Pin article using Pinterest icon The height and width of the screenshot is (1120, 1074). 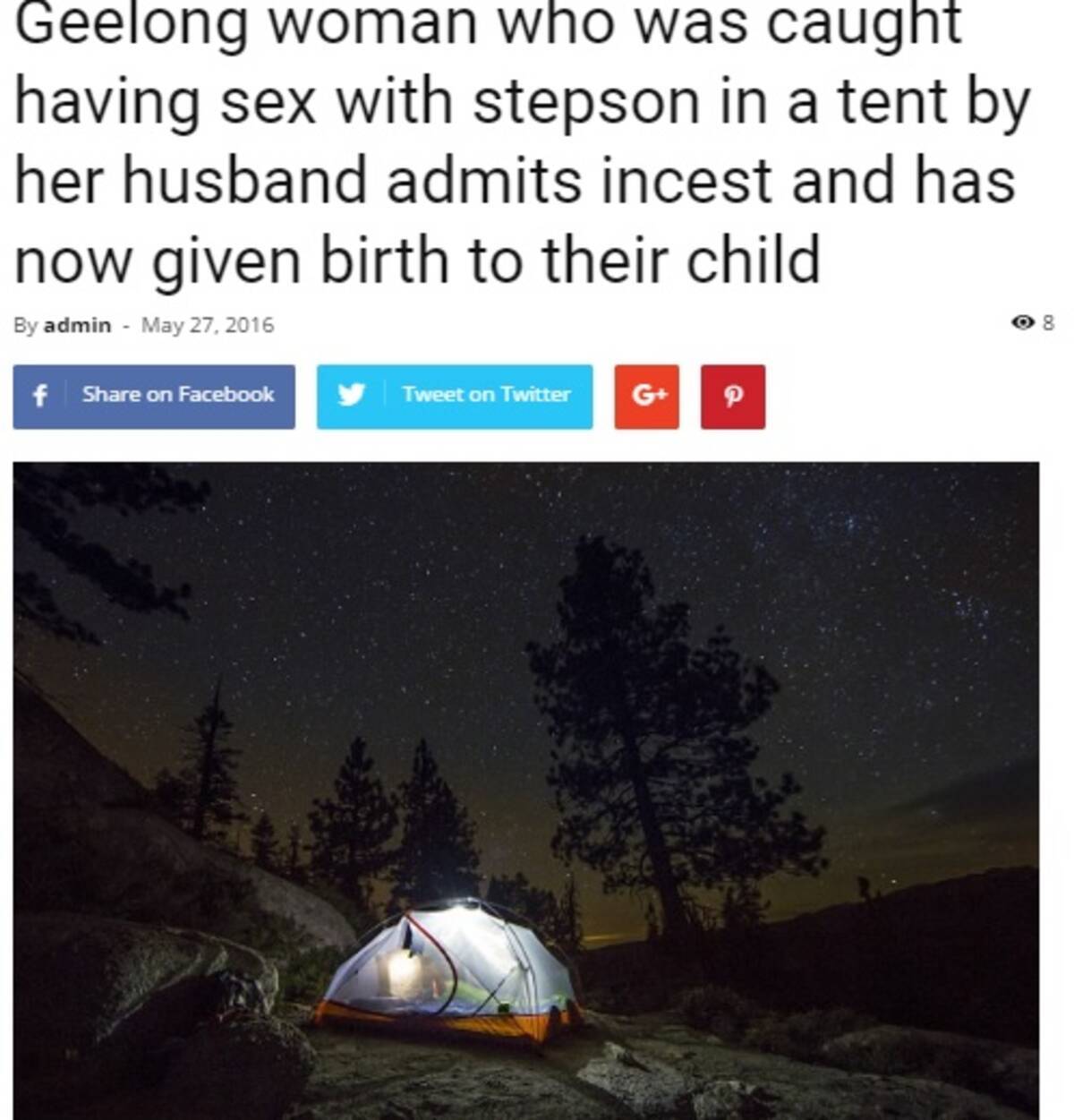tap(732, 397)
